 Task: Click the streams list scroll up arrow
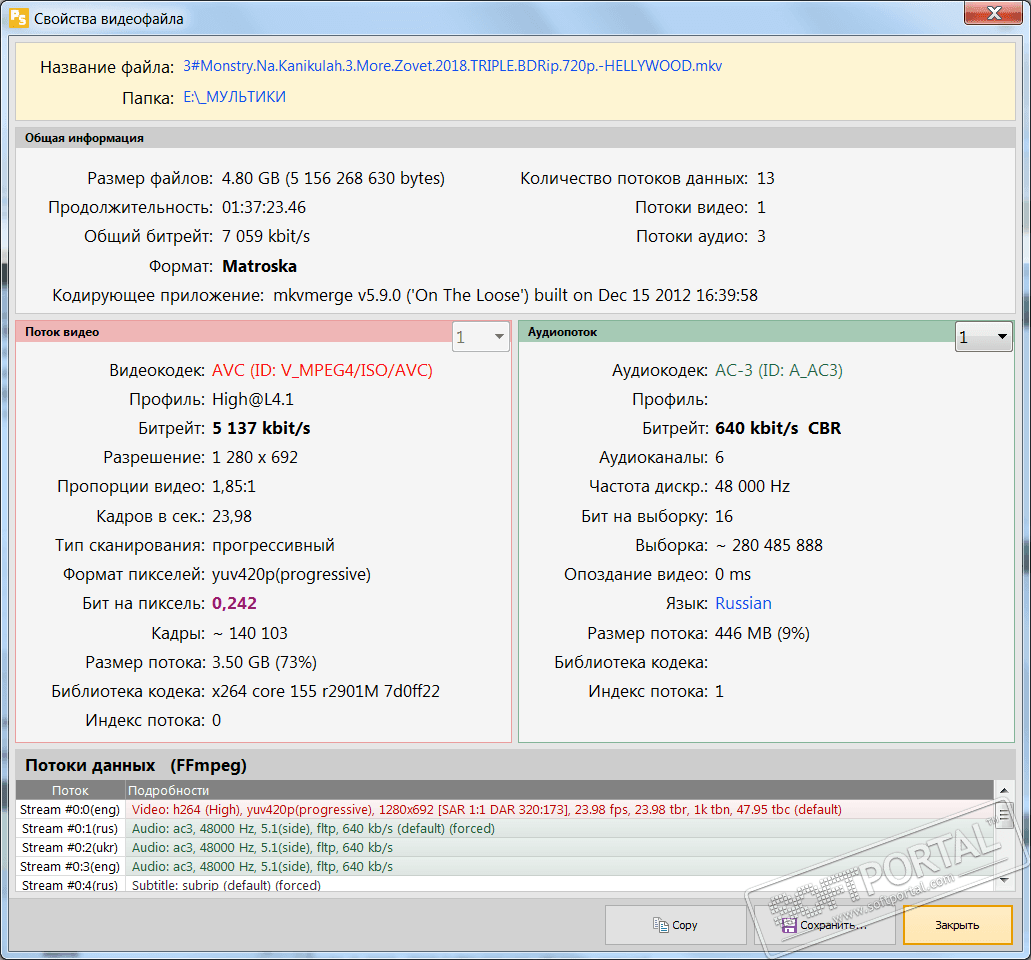point(1003,790)
